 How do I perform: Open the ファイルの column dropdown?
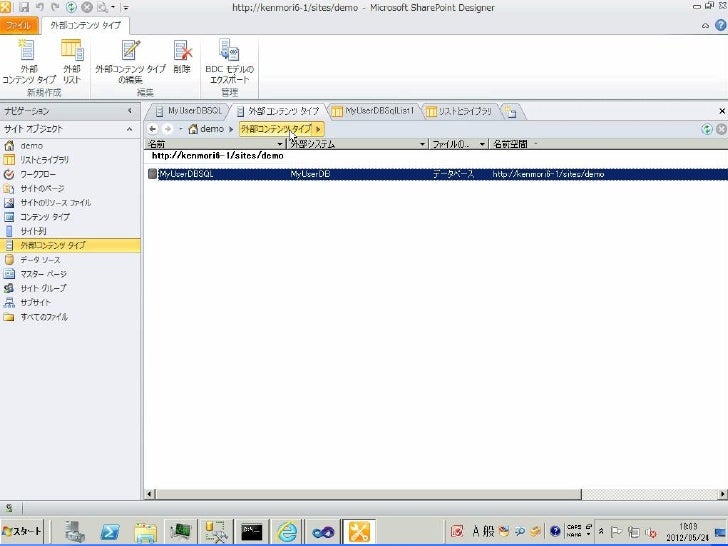coord(482,144)
